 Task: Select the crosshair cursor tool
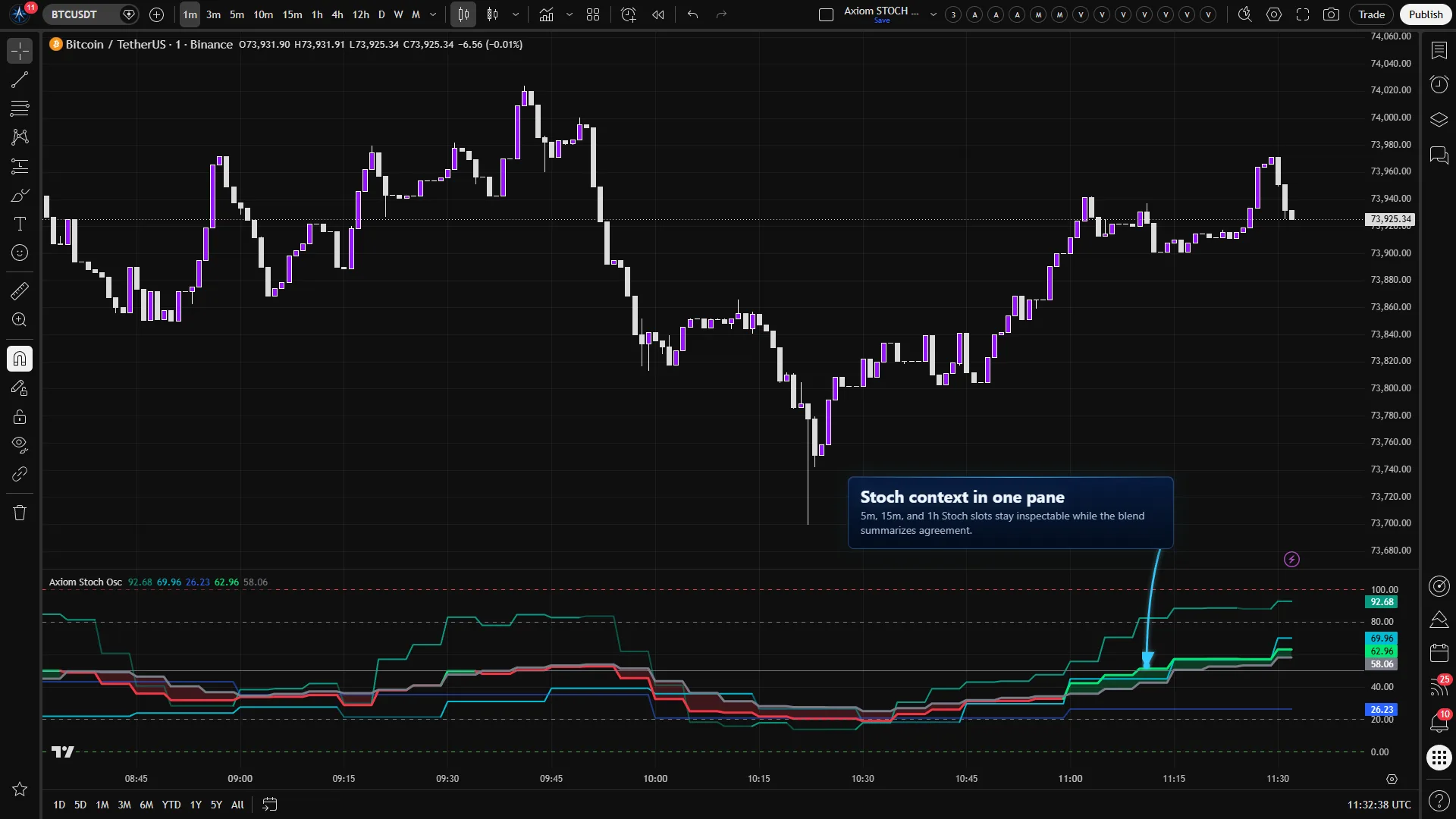click(20, 52)
